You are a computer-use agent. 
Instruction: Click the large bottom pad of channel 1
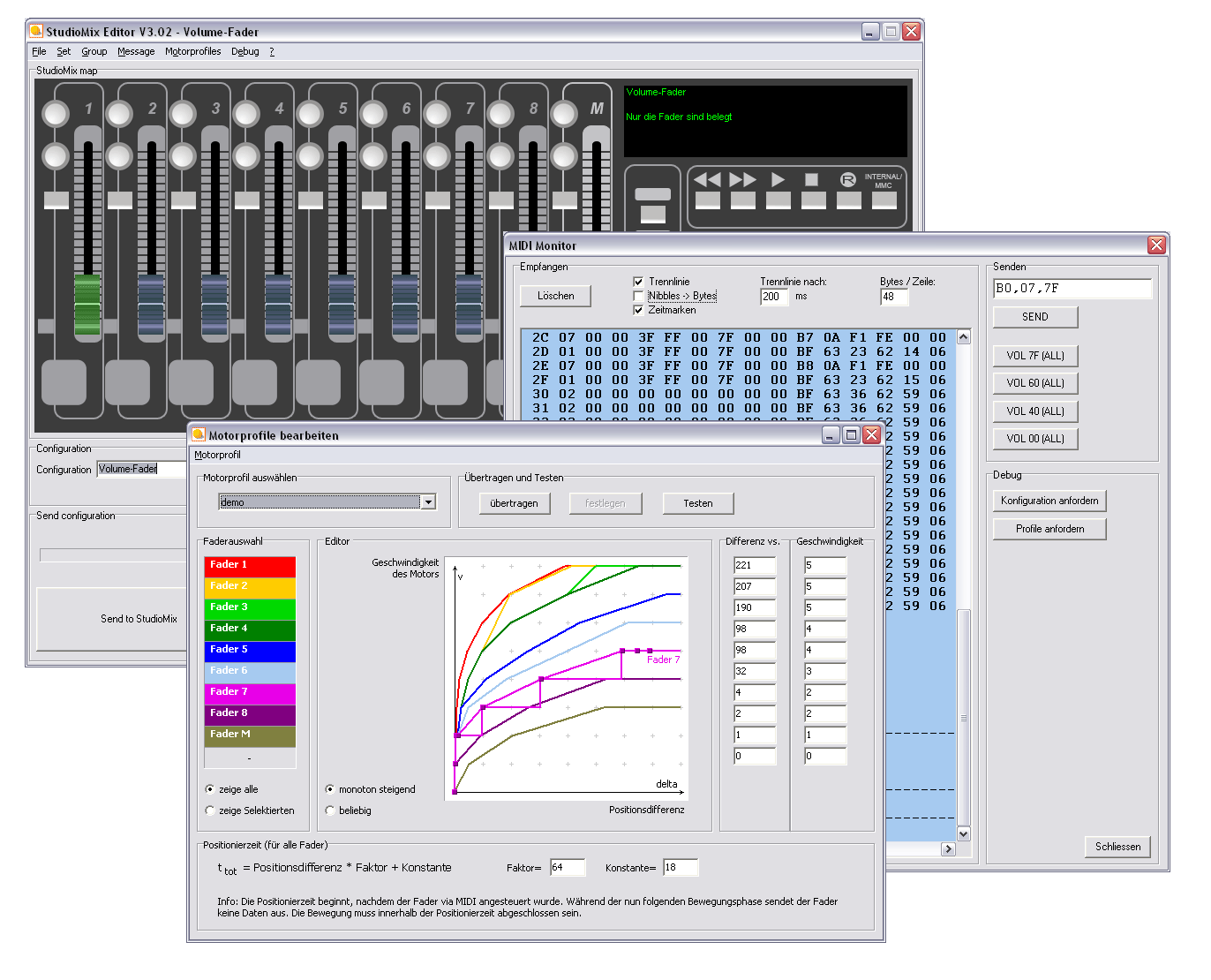tap(64, 382)
